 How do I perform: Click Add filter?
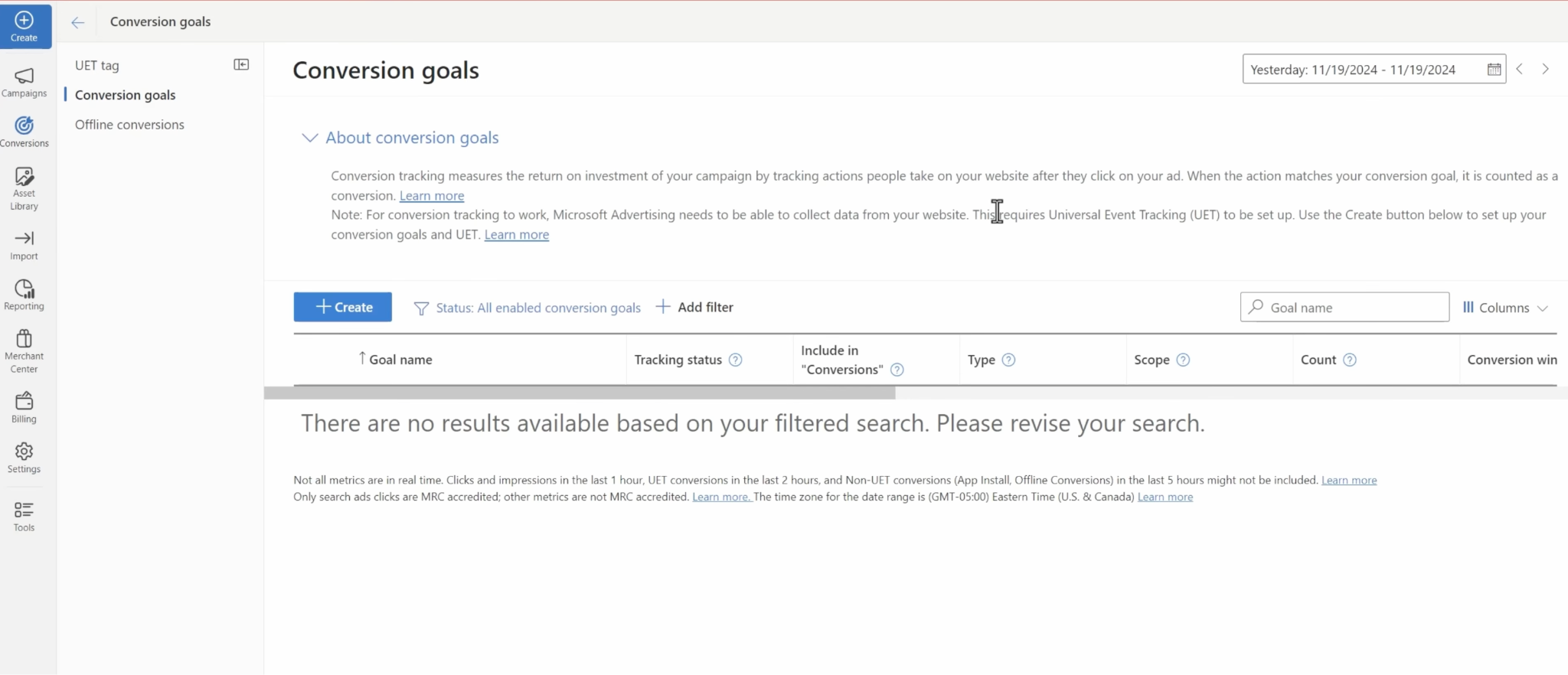click(x=695, y=307)
